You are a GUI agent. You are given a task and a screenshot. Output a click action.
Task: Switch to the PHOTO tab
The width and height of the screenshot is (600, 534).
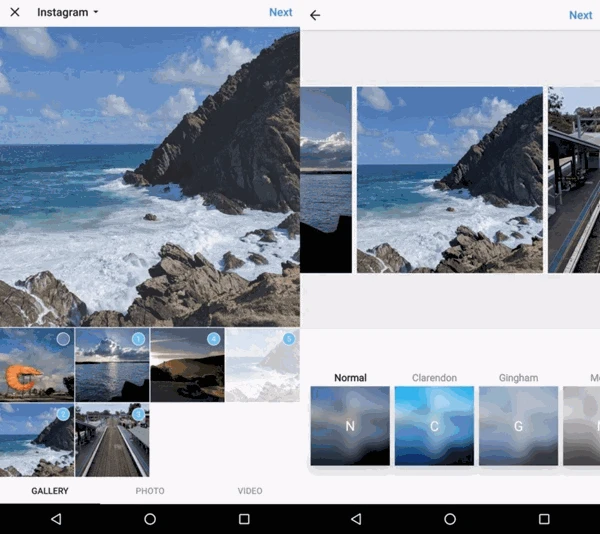pyautogui.click(x=150, y=491)
